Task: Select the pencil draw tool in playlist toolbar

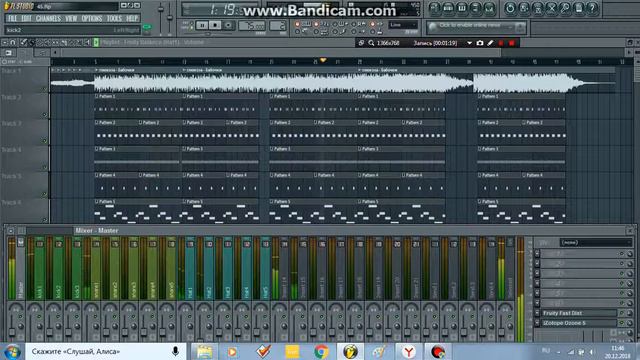Action: 23,42
